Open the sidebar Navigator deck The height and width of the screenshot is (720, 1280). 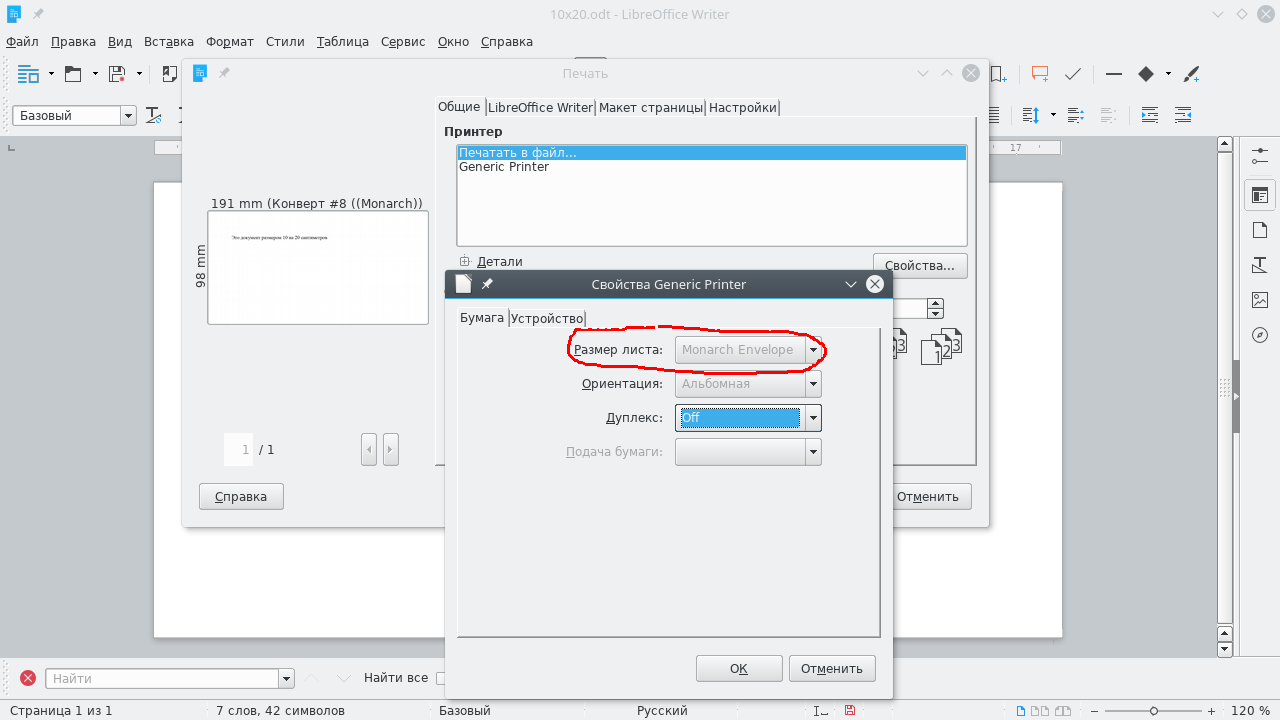pyautogui.click(x=1259, y=335)
